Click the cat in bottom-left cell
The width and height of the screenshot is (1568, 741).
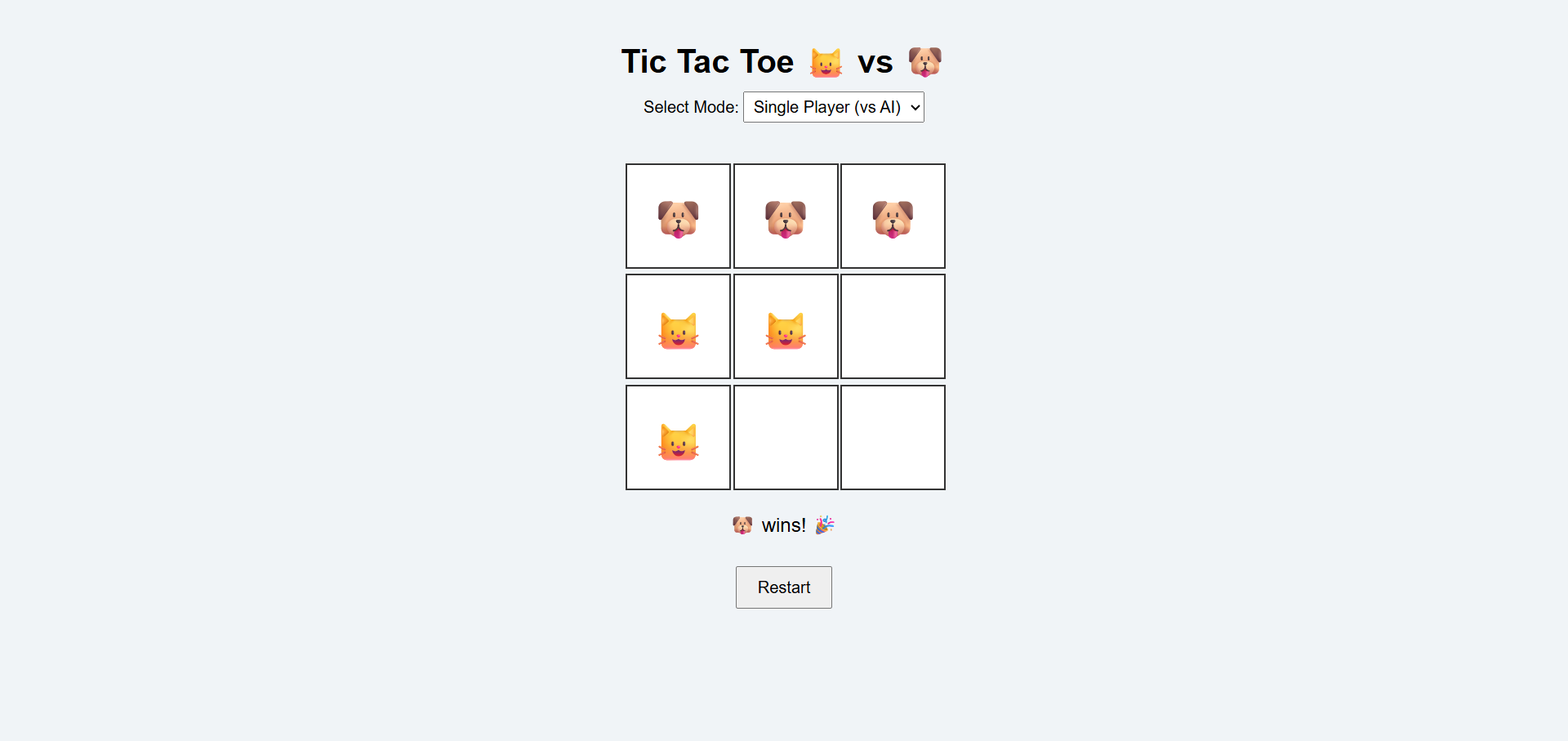pos(678,442)
